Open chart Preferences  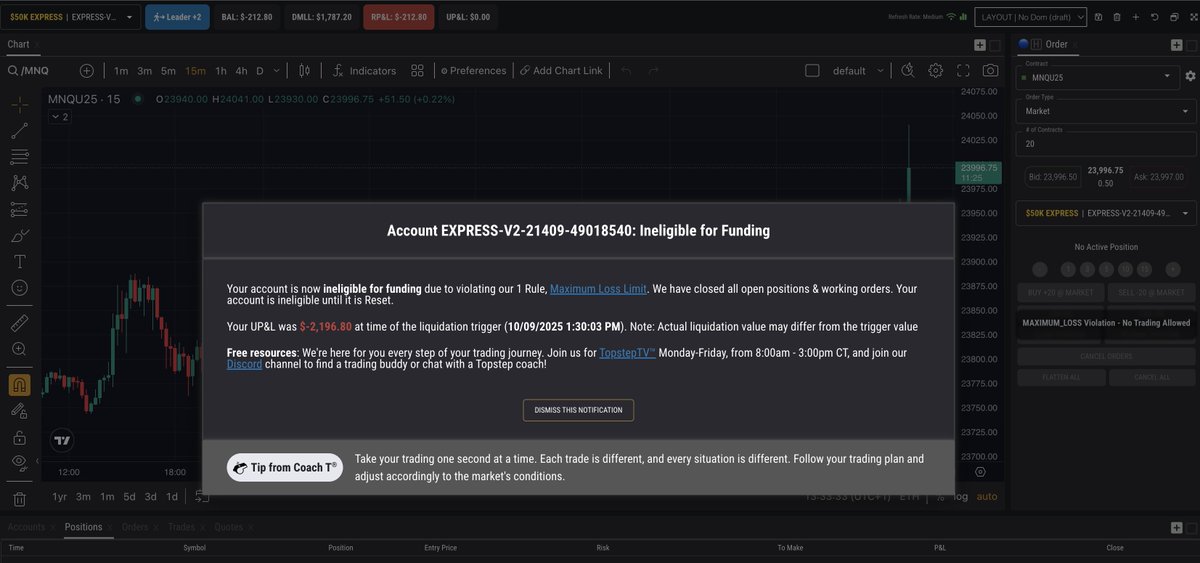click(x=472, y=71)
